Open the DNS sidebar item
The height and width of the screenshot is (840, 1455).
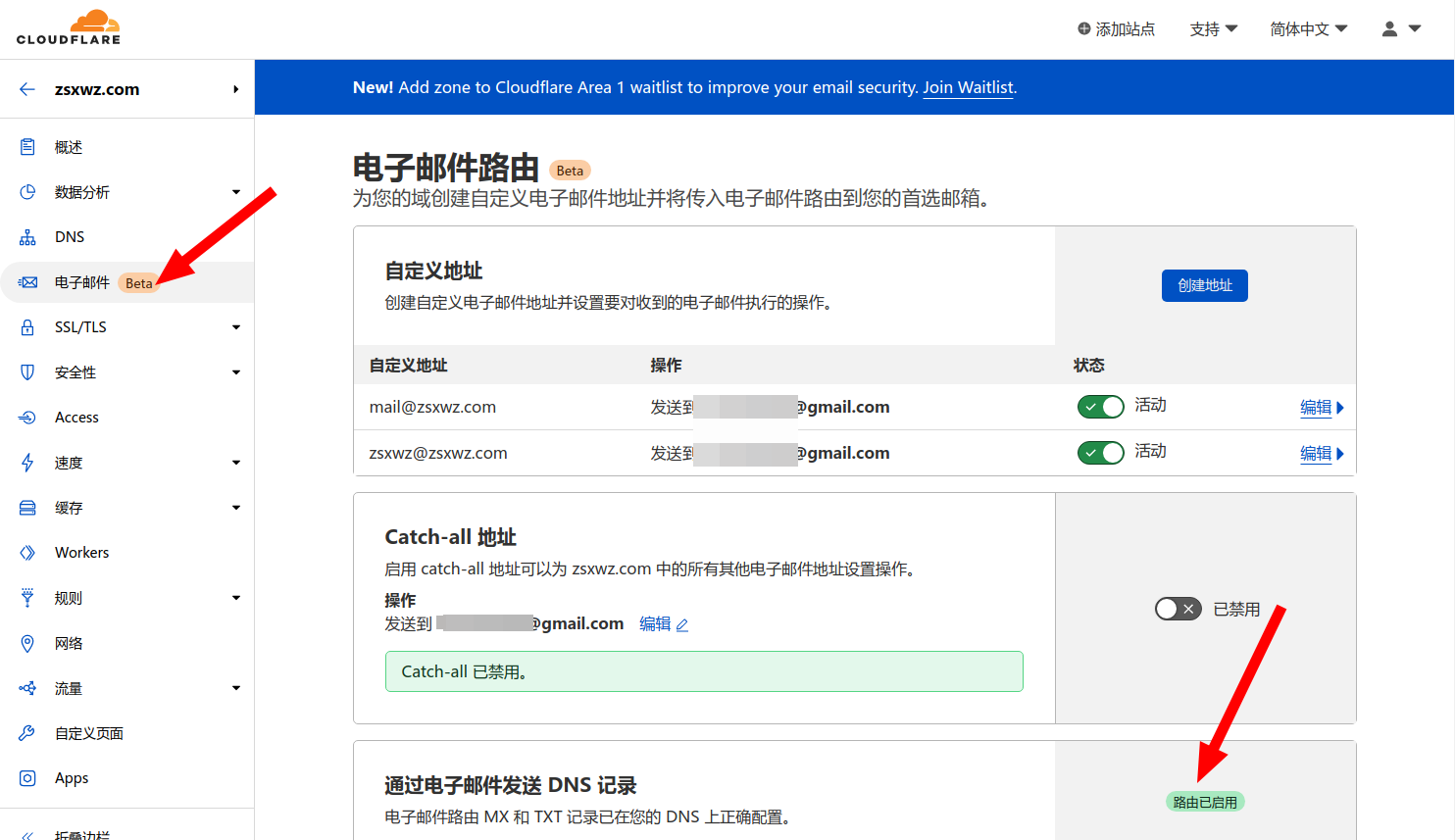(127, 237)
